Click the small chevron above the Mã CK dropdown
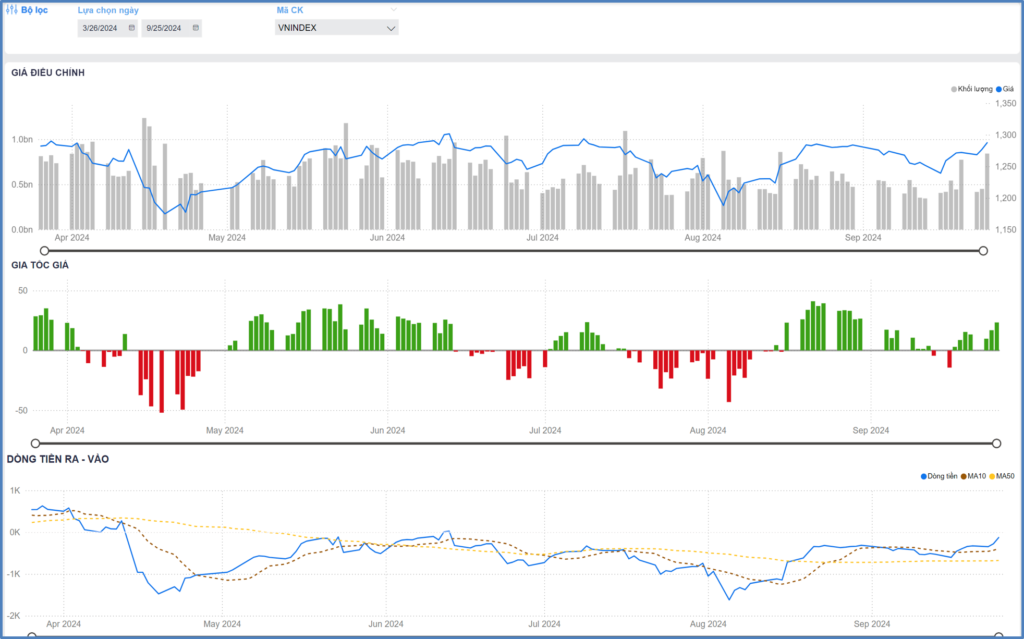1024x639 pixels. (x=392, y=10)
